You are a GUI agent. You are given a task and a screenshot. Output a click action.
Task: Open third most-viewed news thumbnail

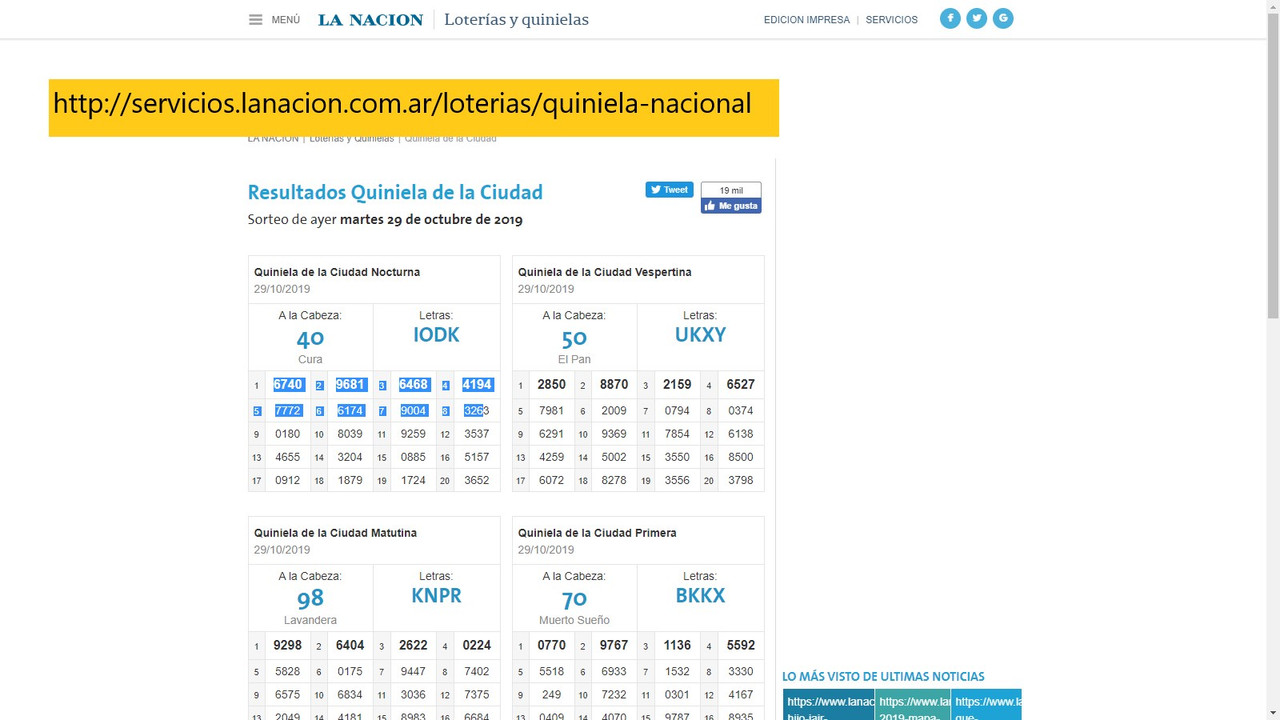[x=986, y=704]
